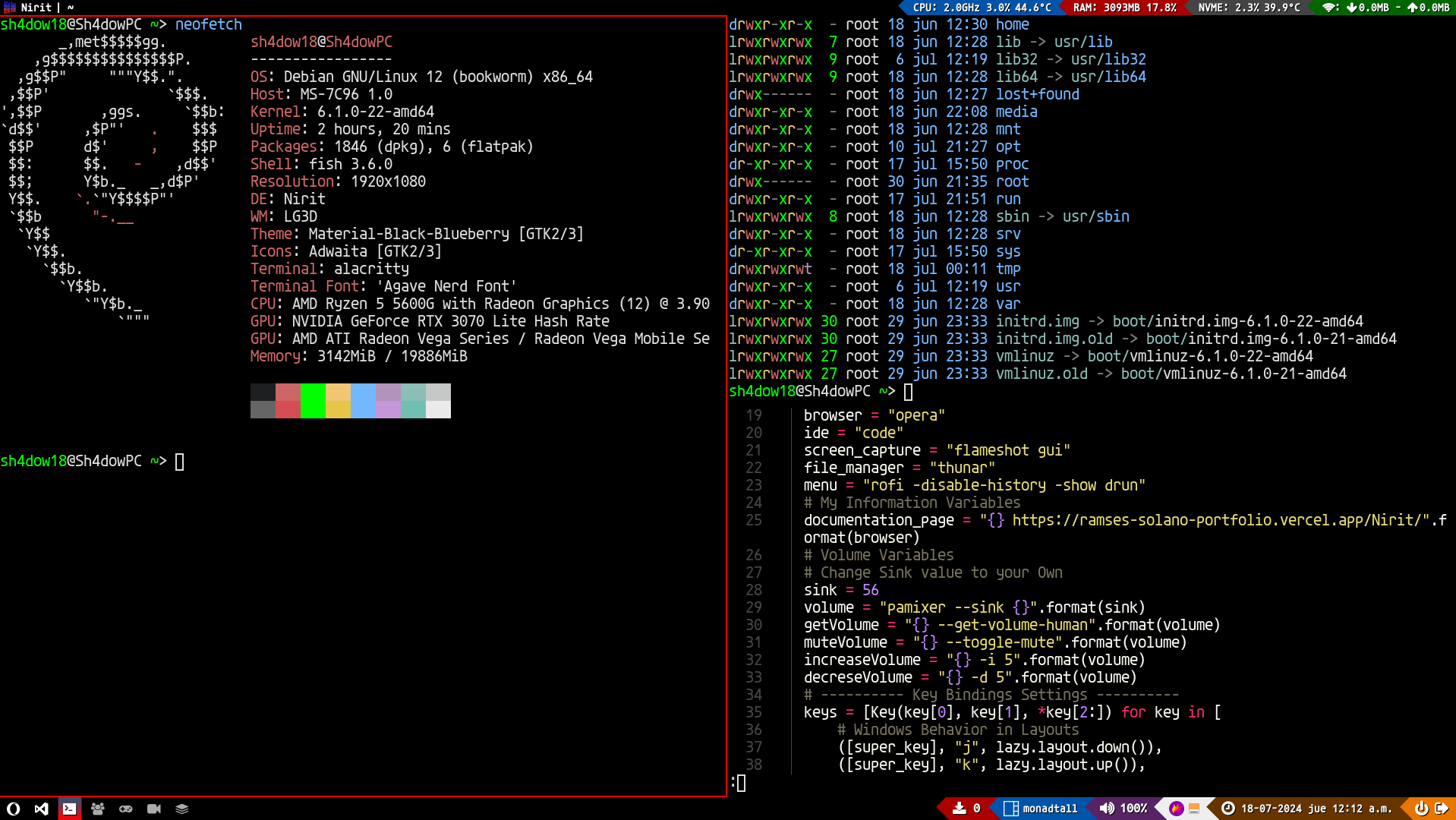Click the CPU usage widget

pyautogui.click(x=981, y=8)
